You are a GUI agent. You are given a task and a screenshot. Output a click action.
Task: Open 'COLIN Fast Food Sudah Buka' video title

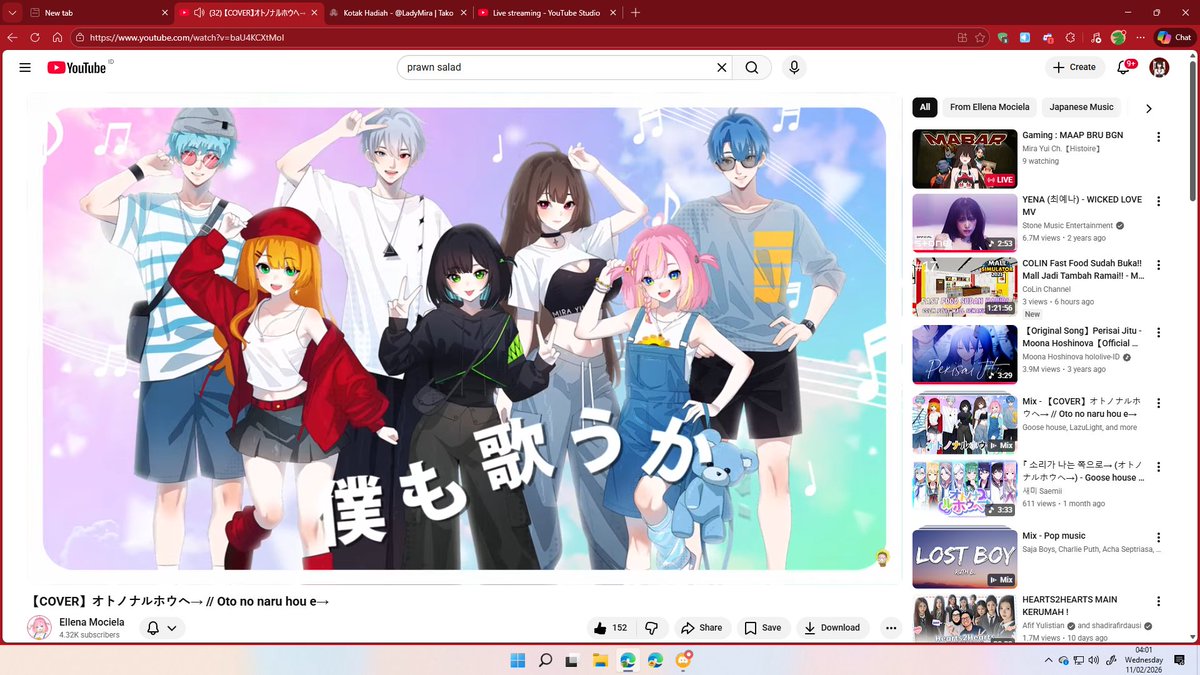coord(1083,270)
